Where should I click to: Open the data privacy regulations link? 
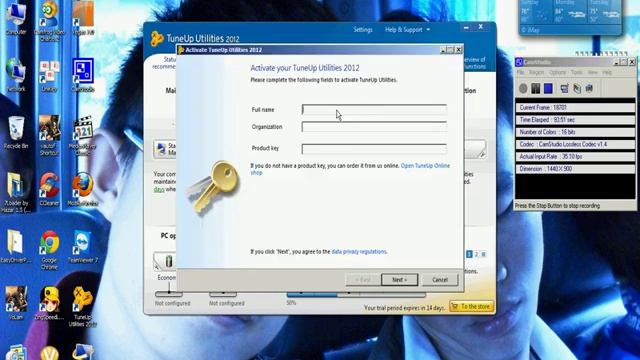coord(359,251)
